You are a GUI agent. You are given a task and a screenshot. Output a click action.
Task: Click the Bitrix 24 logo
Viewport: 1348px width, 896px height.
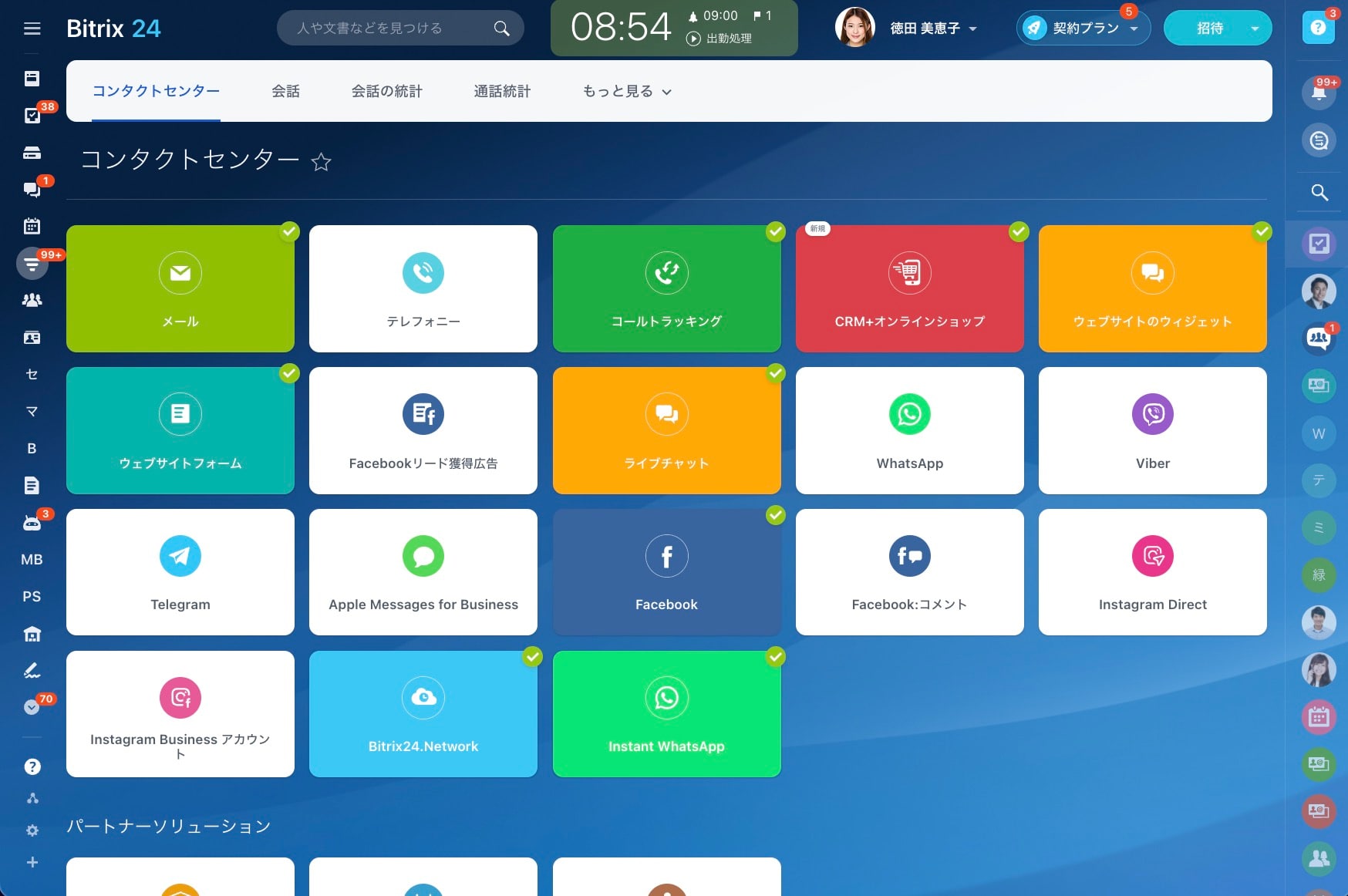point(113,29)
